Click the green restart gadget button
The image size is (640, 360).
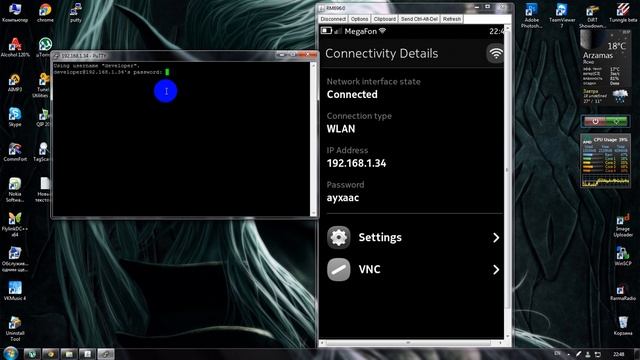(616, 121)
